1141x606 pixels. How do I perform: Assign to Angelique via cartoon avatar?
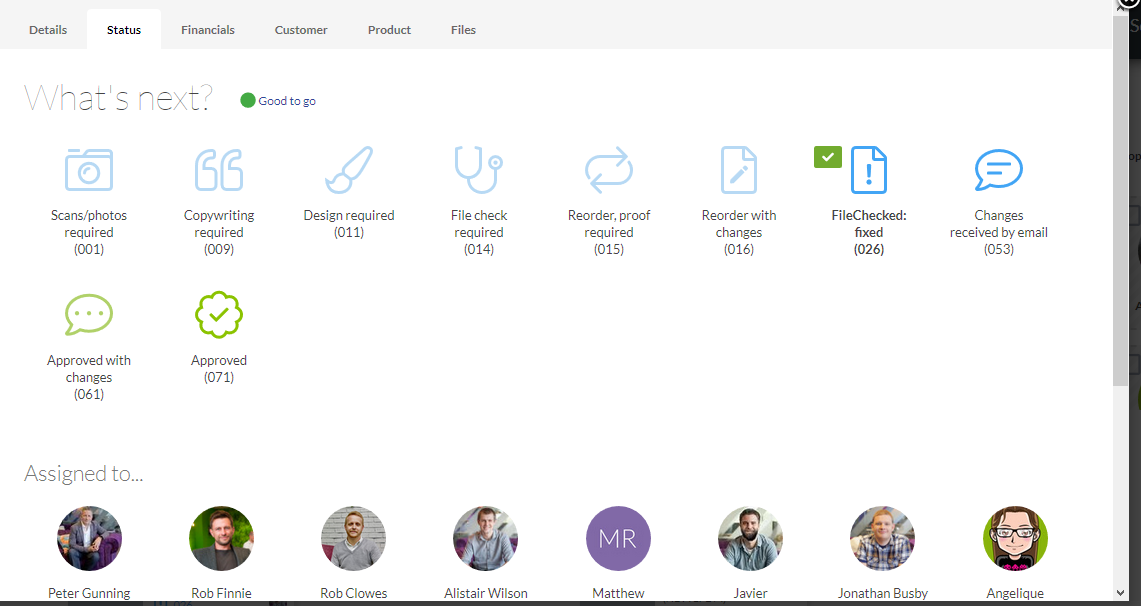click(x=1015, y=538)
